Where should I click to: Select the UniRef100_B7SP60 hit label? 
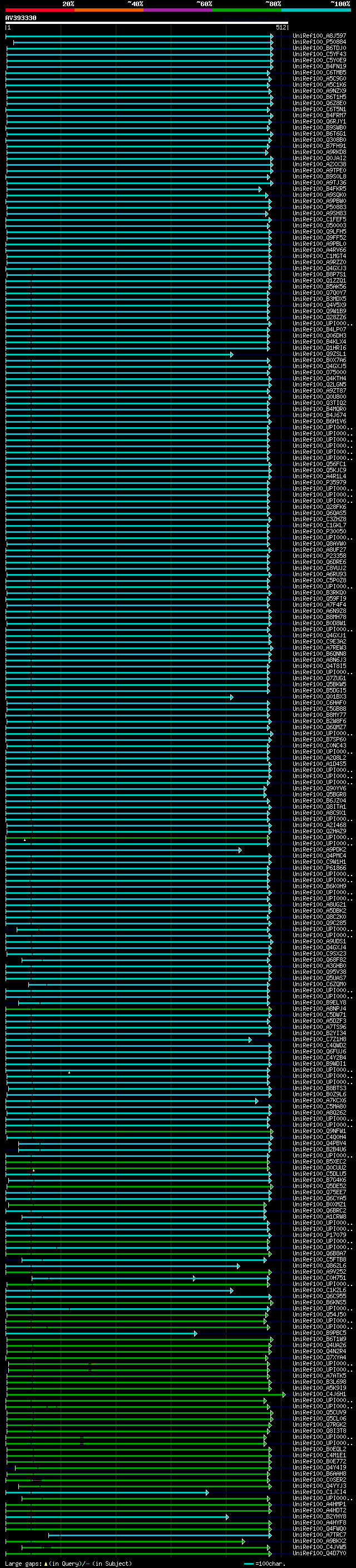point(319,740)
